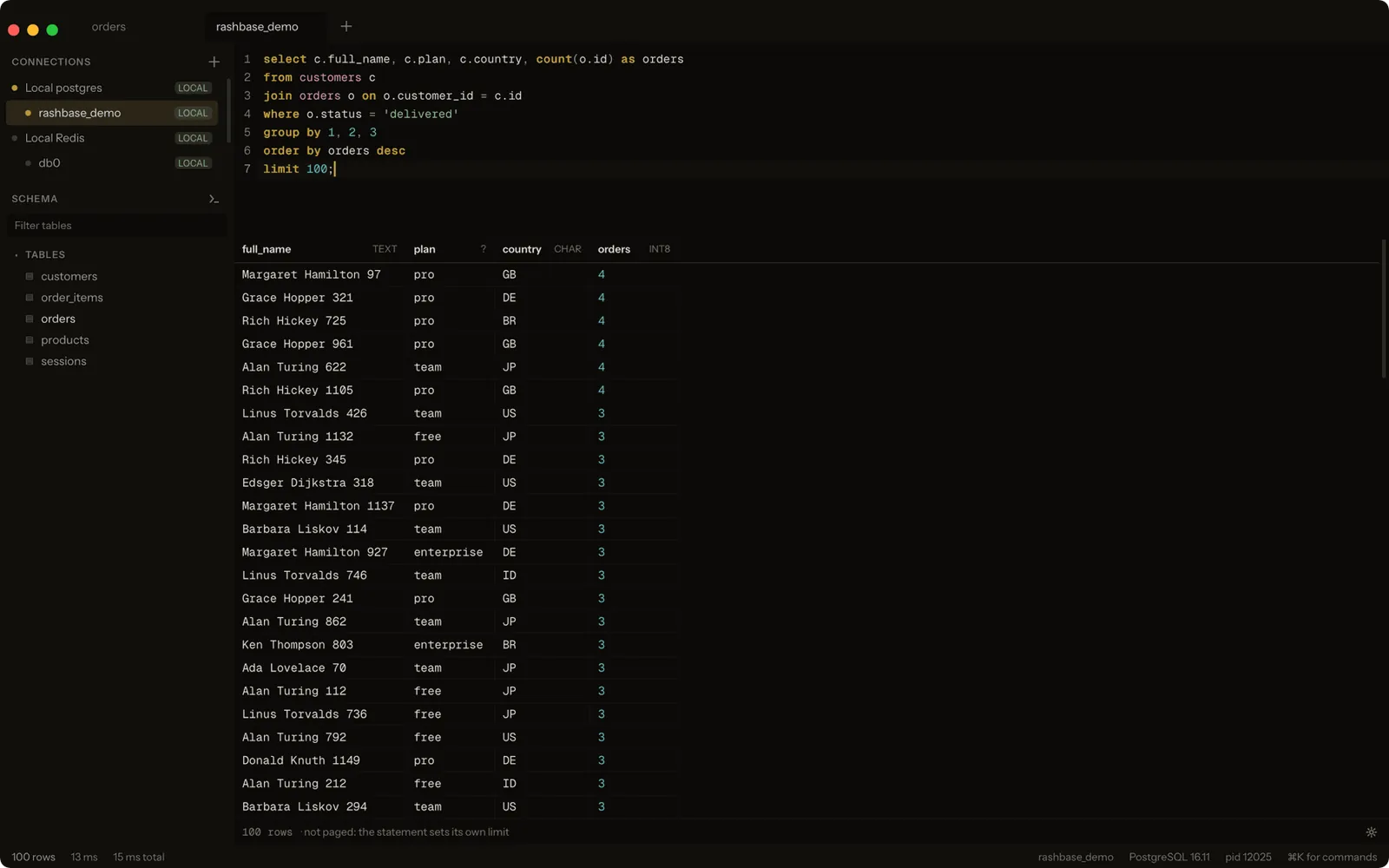Click the not paged statement notice
The height and width of the screenshot is (868, 1389).
pyautogui.click(x=406, y=832)
